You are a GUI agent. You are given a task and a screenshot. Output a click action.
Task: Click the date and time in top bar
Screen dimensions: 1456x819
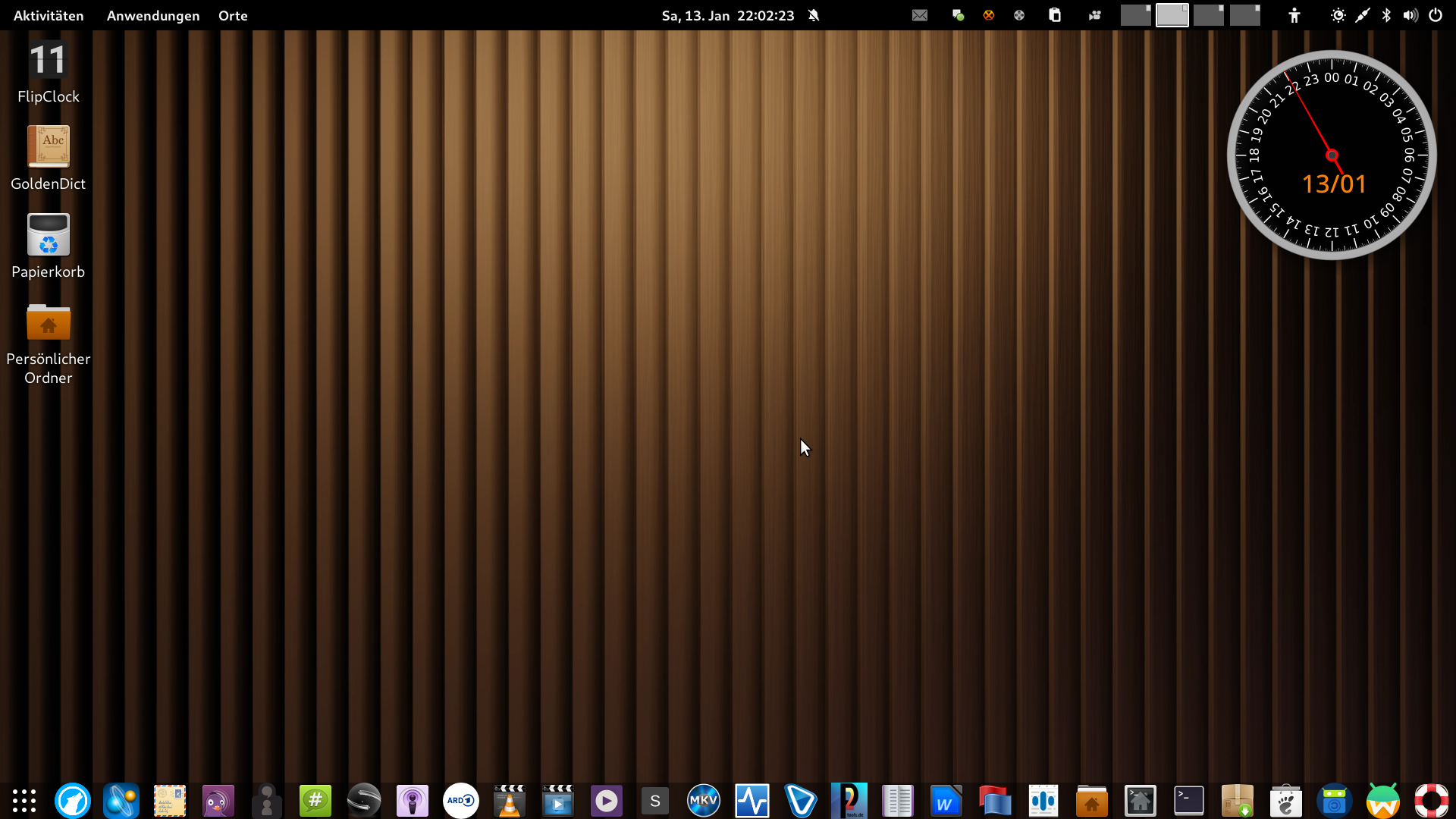pos(727,15)
